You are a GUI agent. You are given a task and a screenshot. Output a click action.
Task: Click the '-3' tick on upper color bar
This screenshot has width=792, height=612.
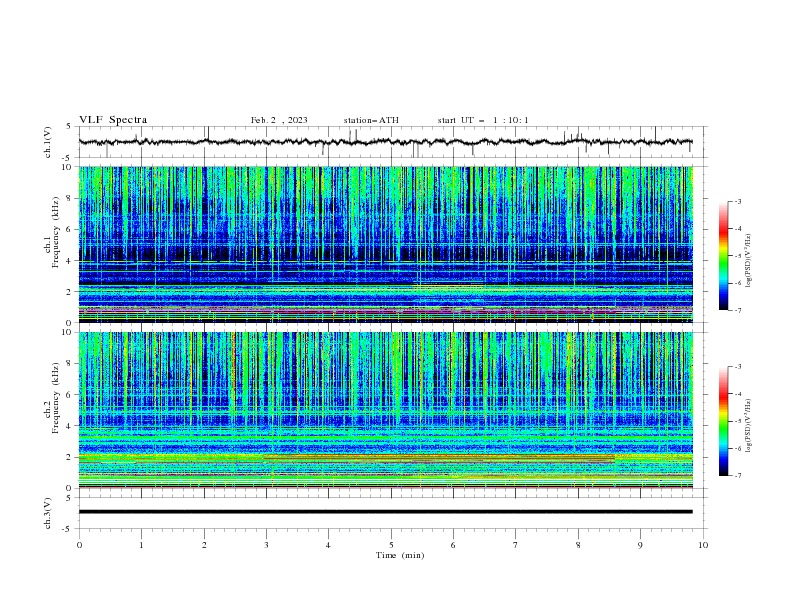tap(737, 201)
